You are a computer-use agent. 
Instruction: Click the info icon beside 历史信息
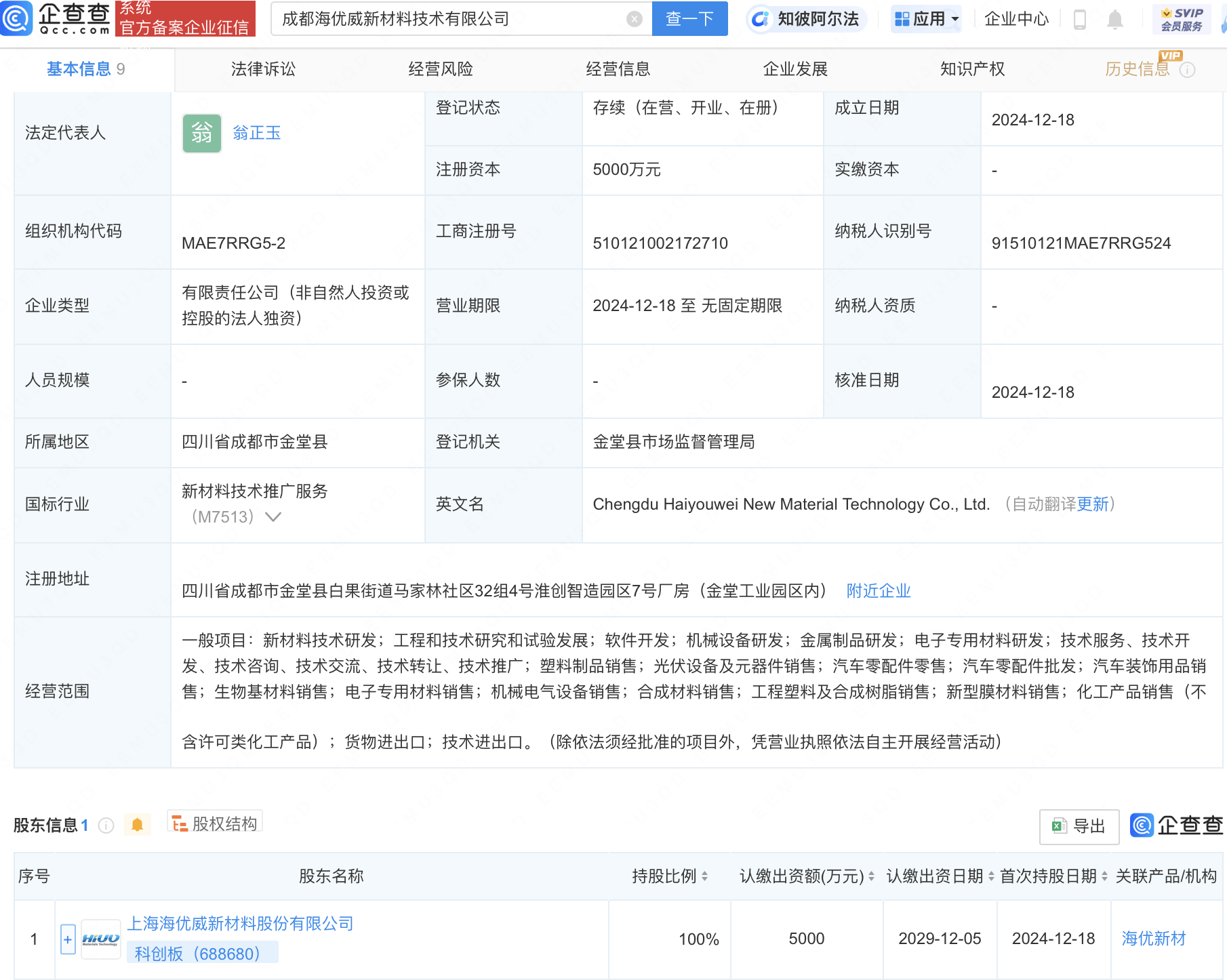[x=1188, y=70]
